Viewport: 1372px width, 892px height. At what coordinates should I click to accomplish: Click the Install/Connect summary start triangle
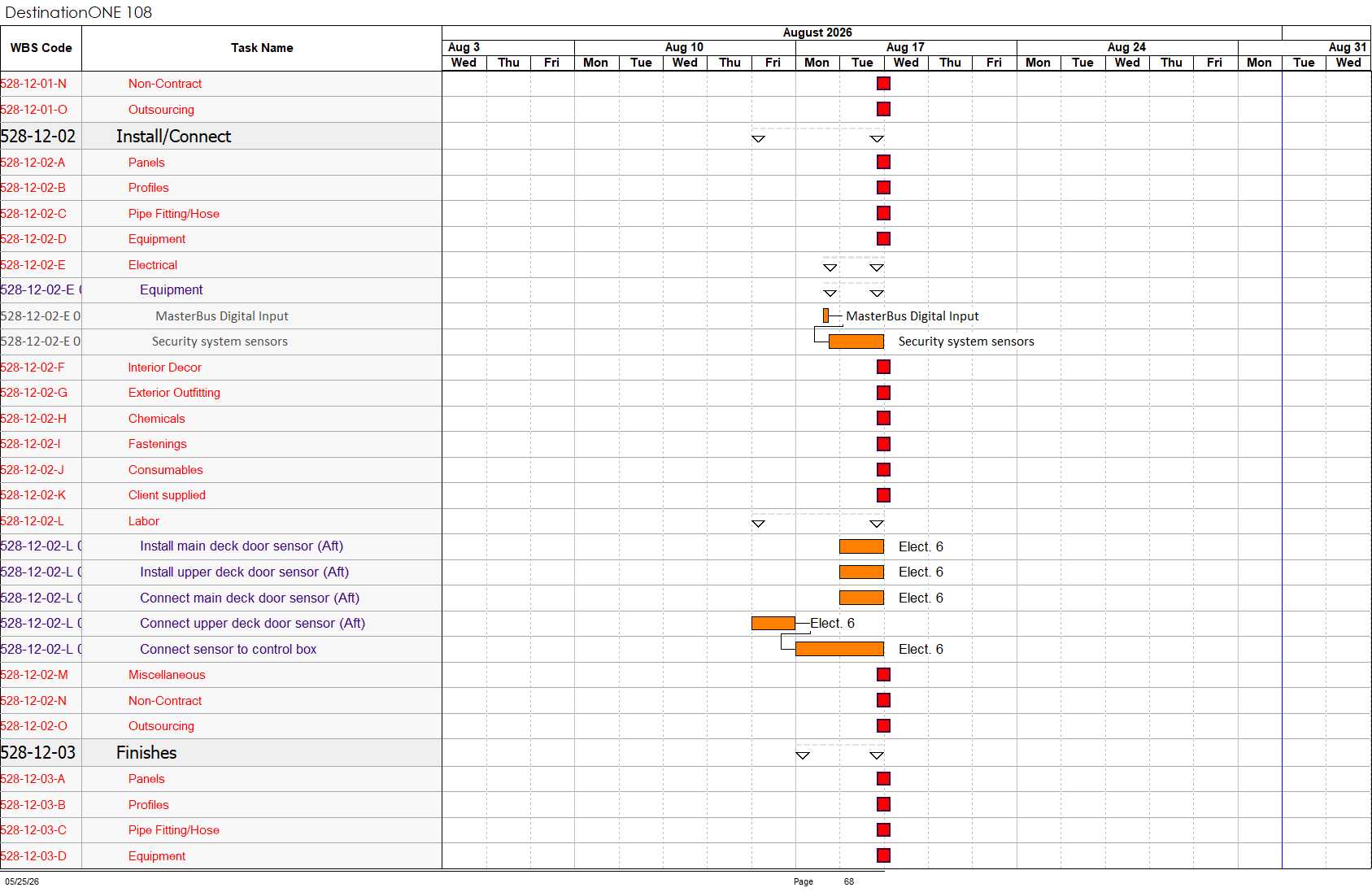tap(758, 139)
